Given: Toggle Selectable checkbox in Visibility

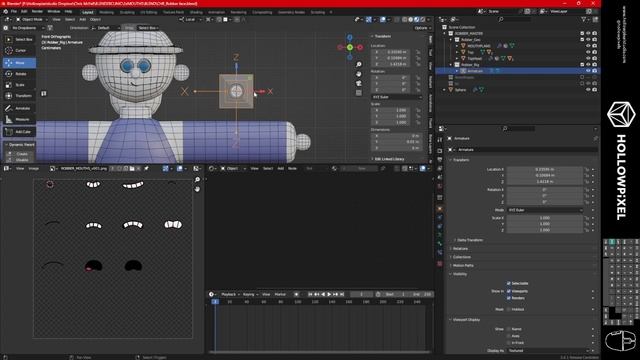Looking at the screenshot, I should tap(509, 283).
